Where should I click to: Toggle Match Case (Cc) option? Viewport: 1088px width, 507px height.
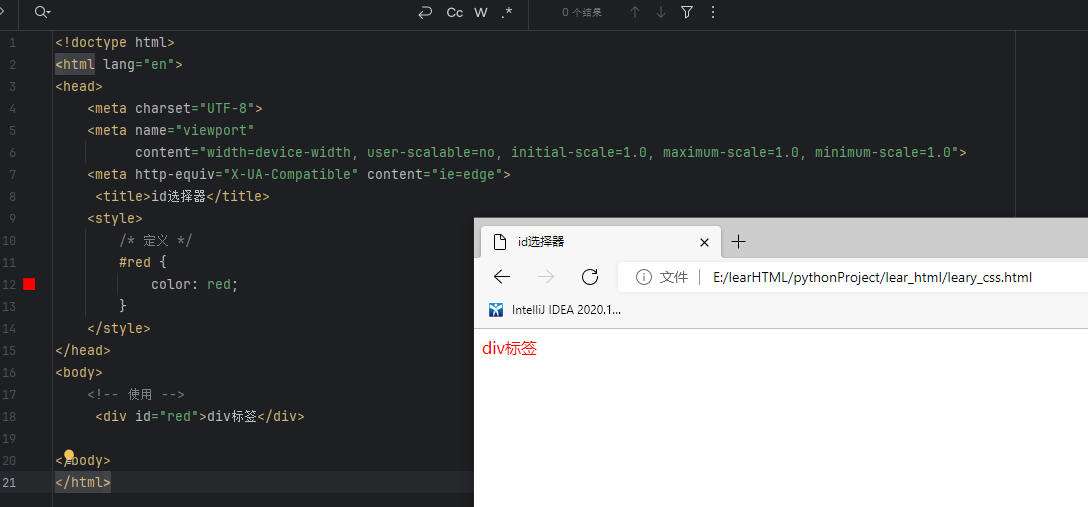click(x=454, y=12)
